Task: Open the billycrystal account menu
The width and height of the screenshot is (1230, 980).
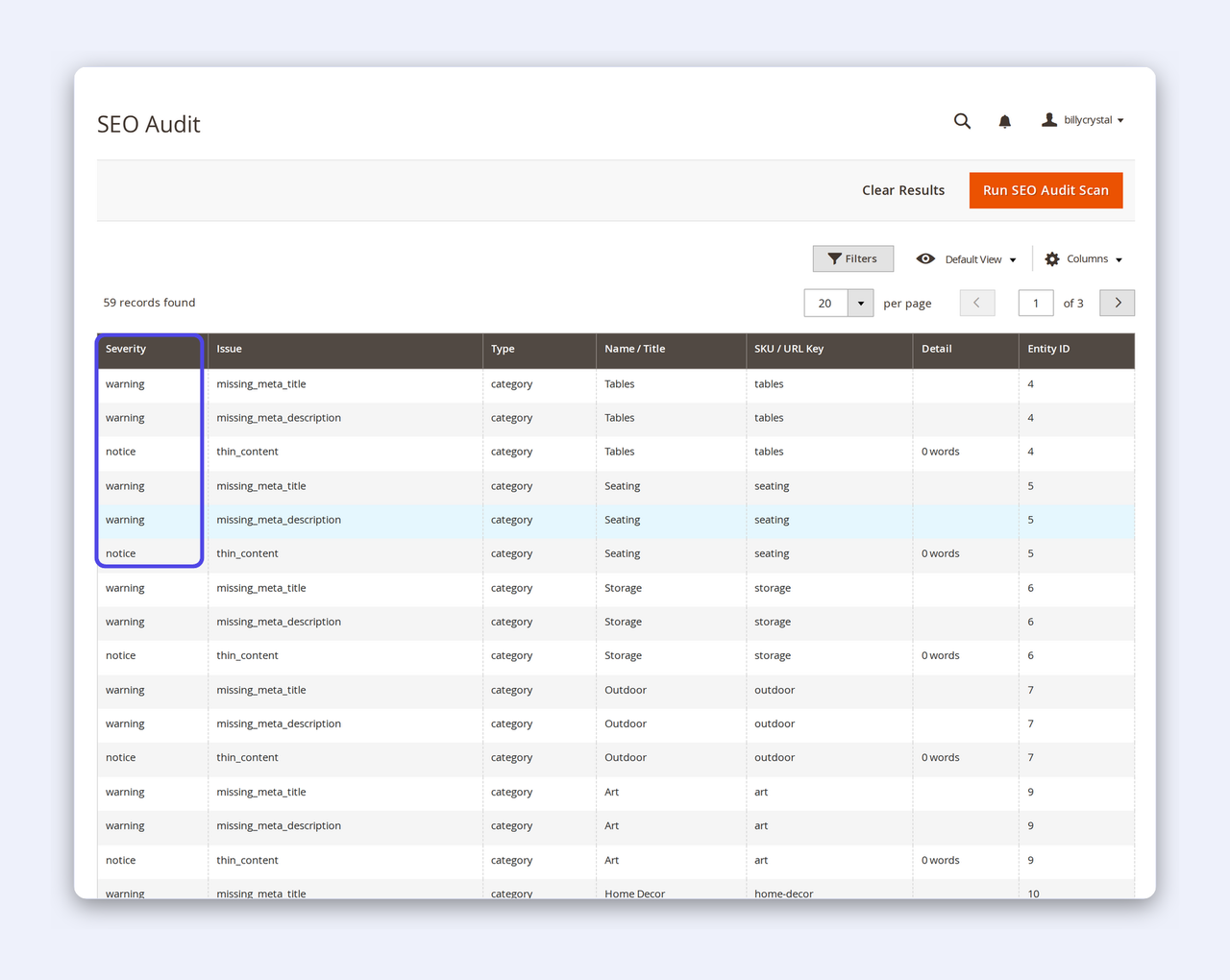Action: [x=1083, y=120]
